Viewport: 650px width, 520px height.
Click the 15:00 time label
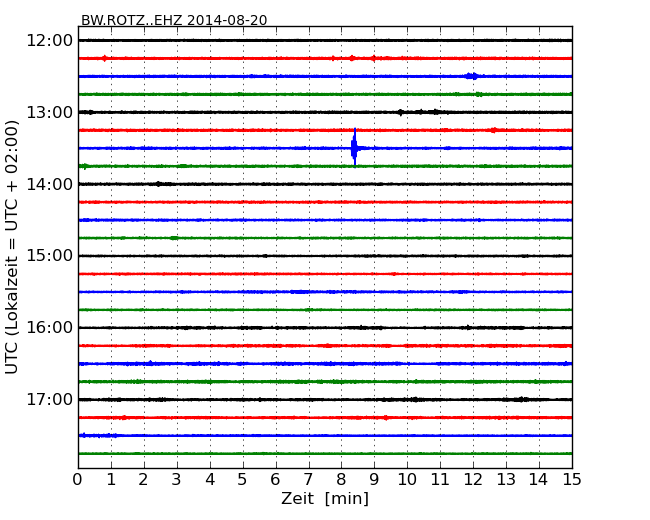pyautogui.click(x=49, y=256)
